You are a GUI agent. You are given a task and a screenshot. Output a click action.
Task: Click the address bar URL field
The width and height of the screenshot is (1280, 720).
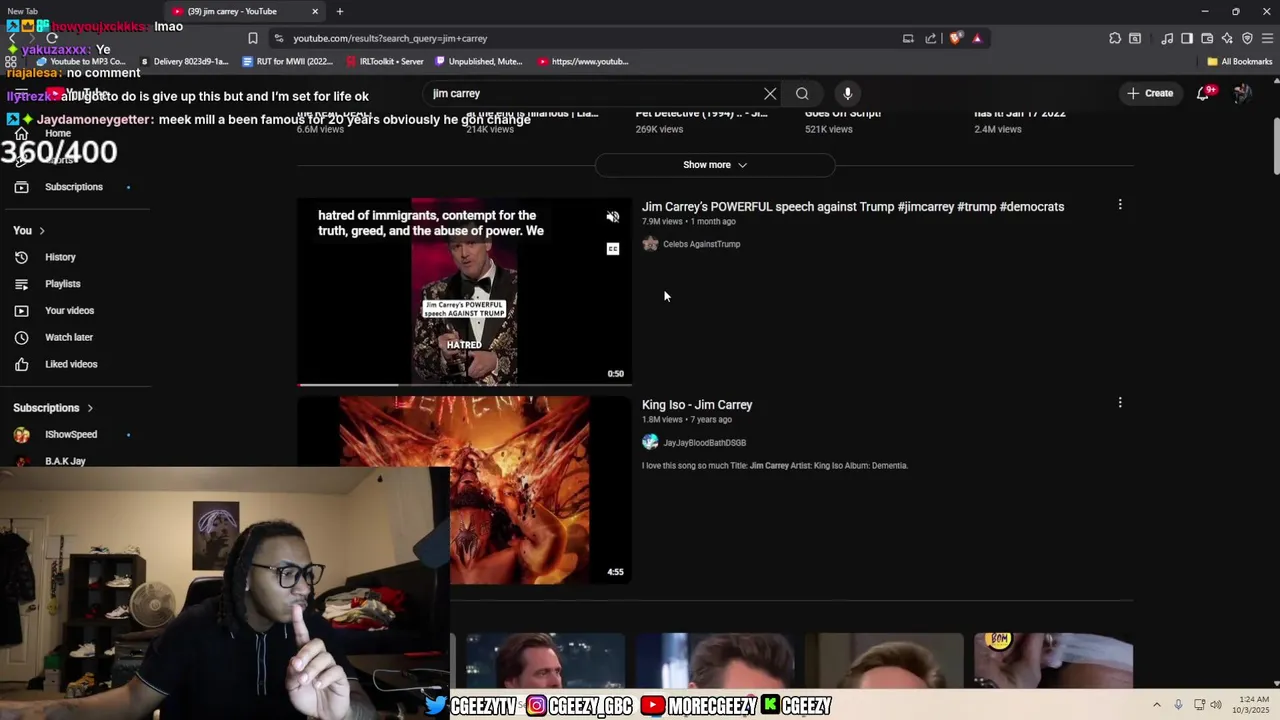[x=590, y=38]
